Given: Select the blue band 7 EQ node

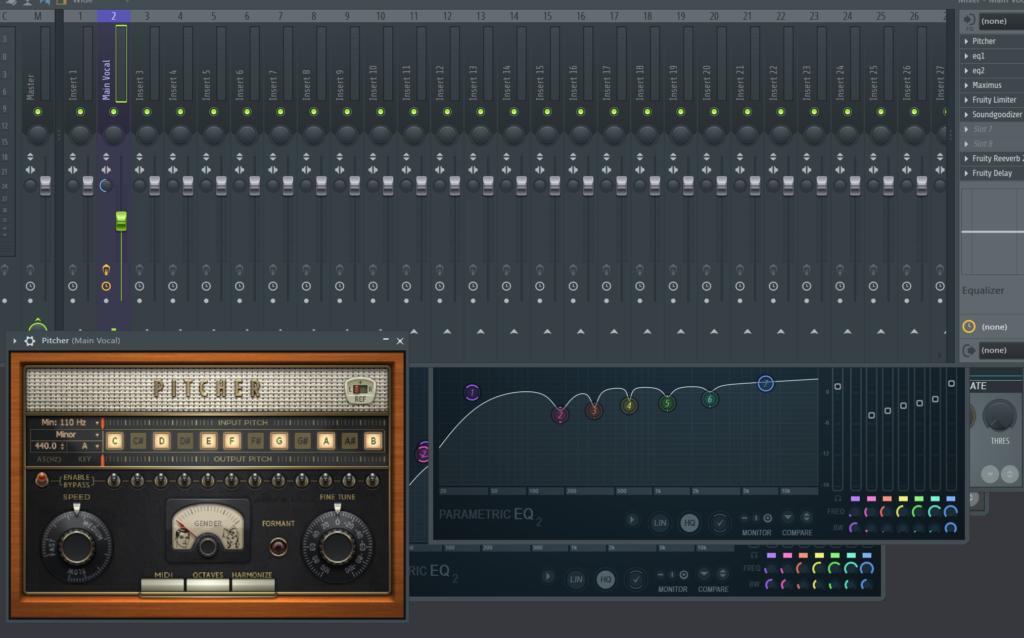Looking at the screenshot, I should click(x=765, y=383).
